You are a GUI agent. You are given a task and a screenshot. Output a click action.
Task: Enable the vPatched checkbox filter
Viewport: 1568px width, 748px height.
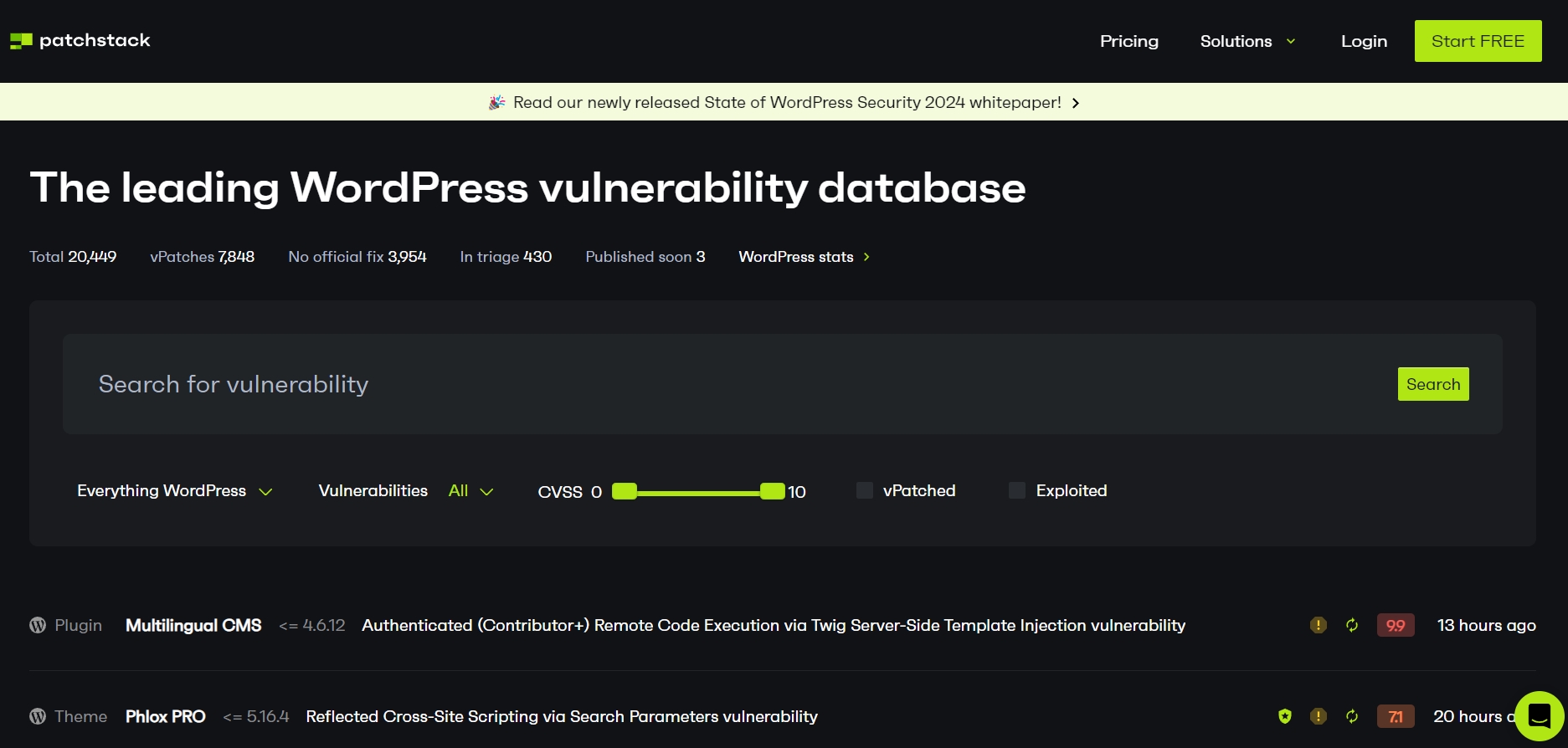click(x=865, y=490)
